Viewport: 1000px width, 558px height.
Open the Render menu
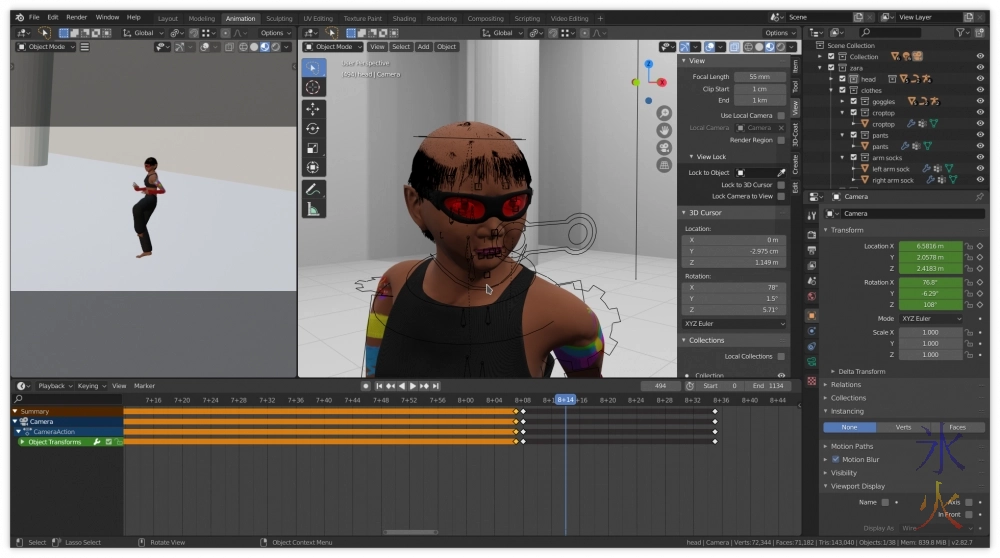click(x=76, y=17)
